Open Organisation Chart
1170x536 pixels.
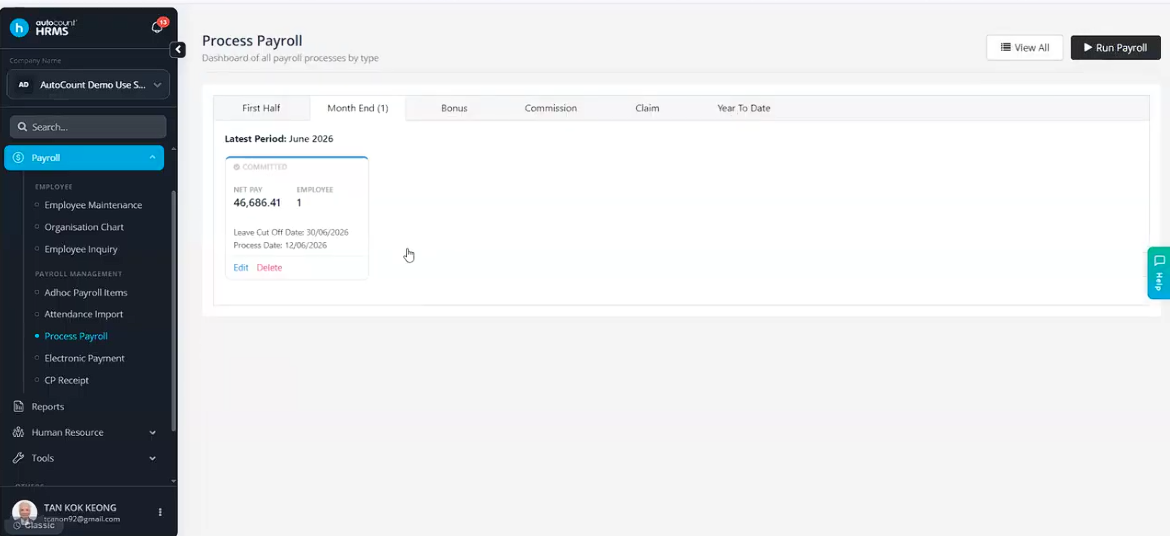84,227
